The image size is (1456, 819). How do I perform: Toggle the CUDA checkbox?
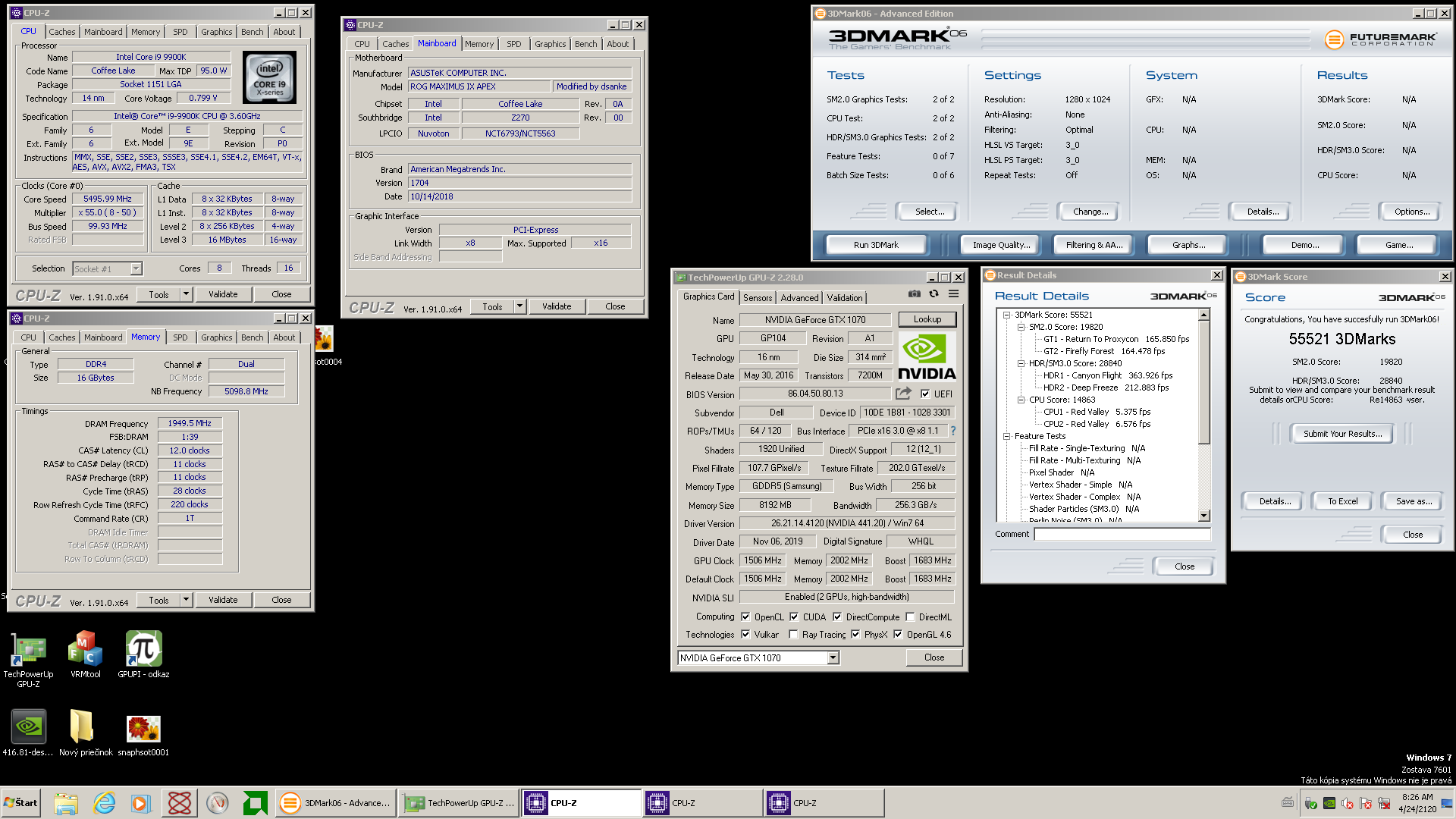click(794, 617)
